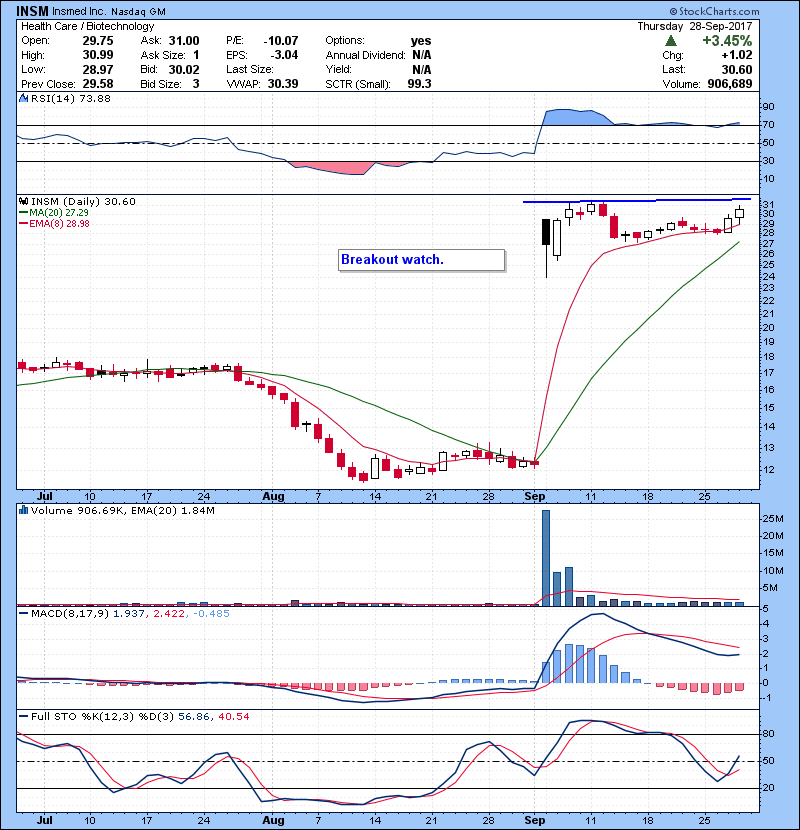Click the +3.45% percent change

tap(727, 41)
